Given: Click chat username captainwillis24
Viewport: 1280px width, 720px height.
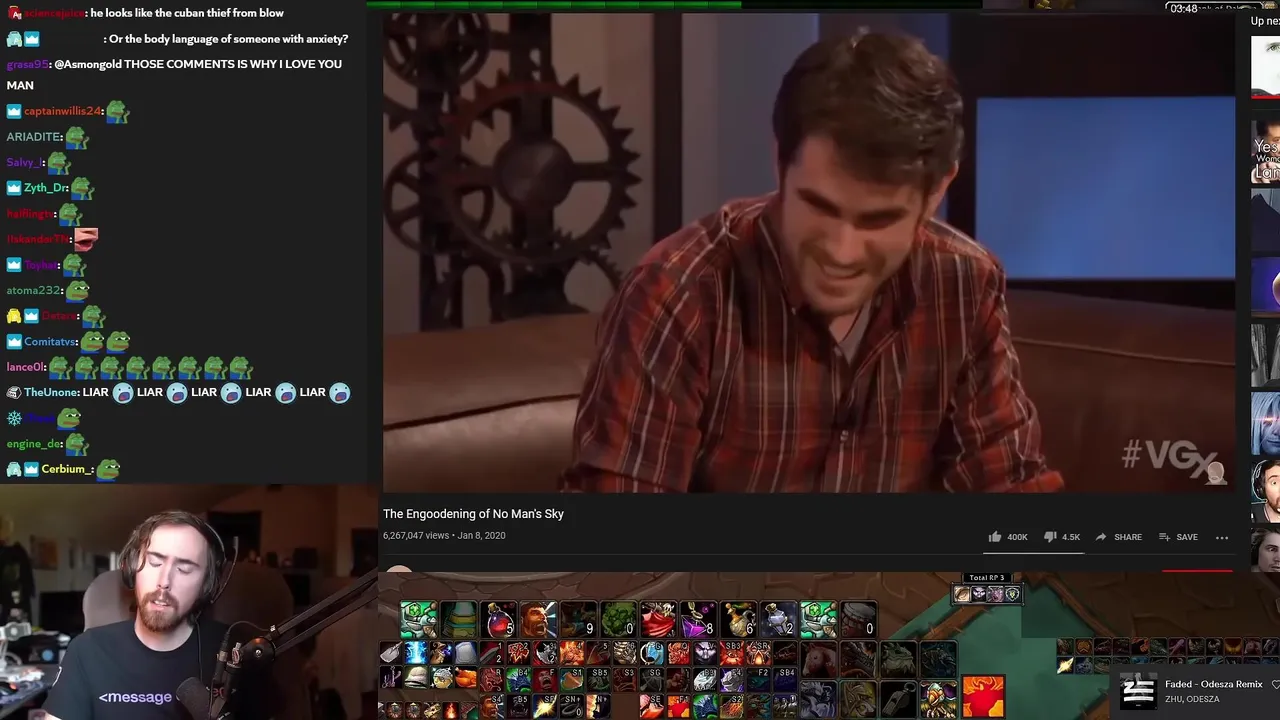Looking at the screenshot, I should (x=62, y=111).
